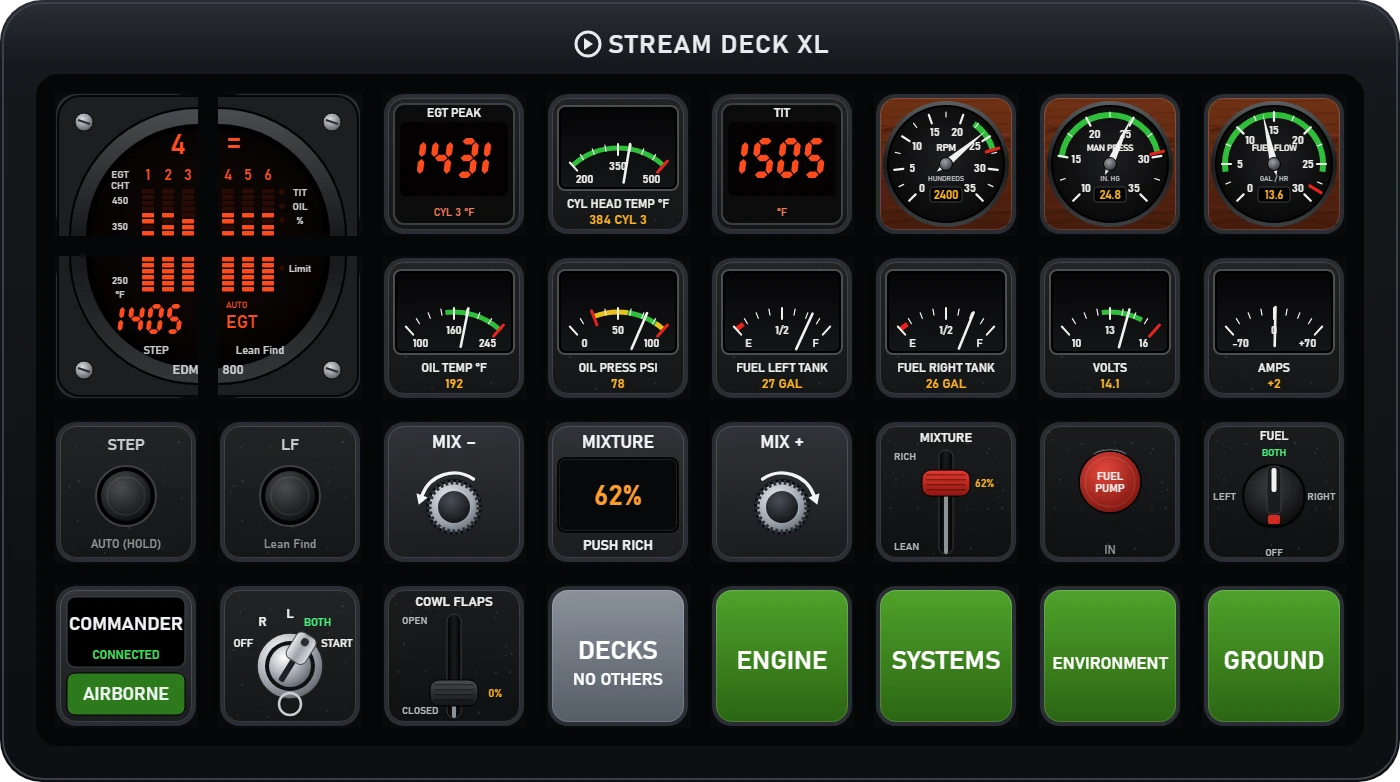This screenshot has width=1400, height=782.
Task: Switch the fuel selector valve knob
Action: tap(1274, 495)
